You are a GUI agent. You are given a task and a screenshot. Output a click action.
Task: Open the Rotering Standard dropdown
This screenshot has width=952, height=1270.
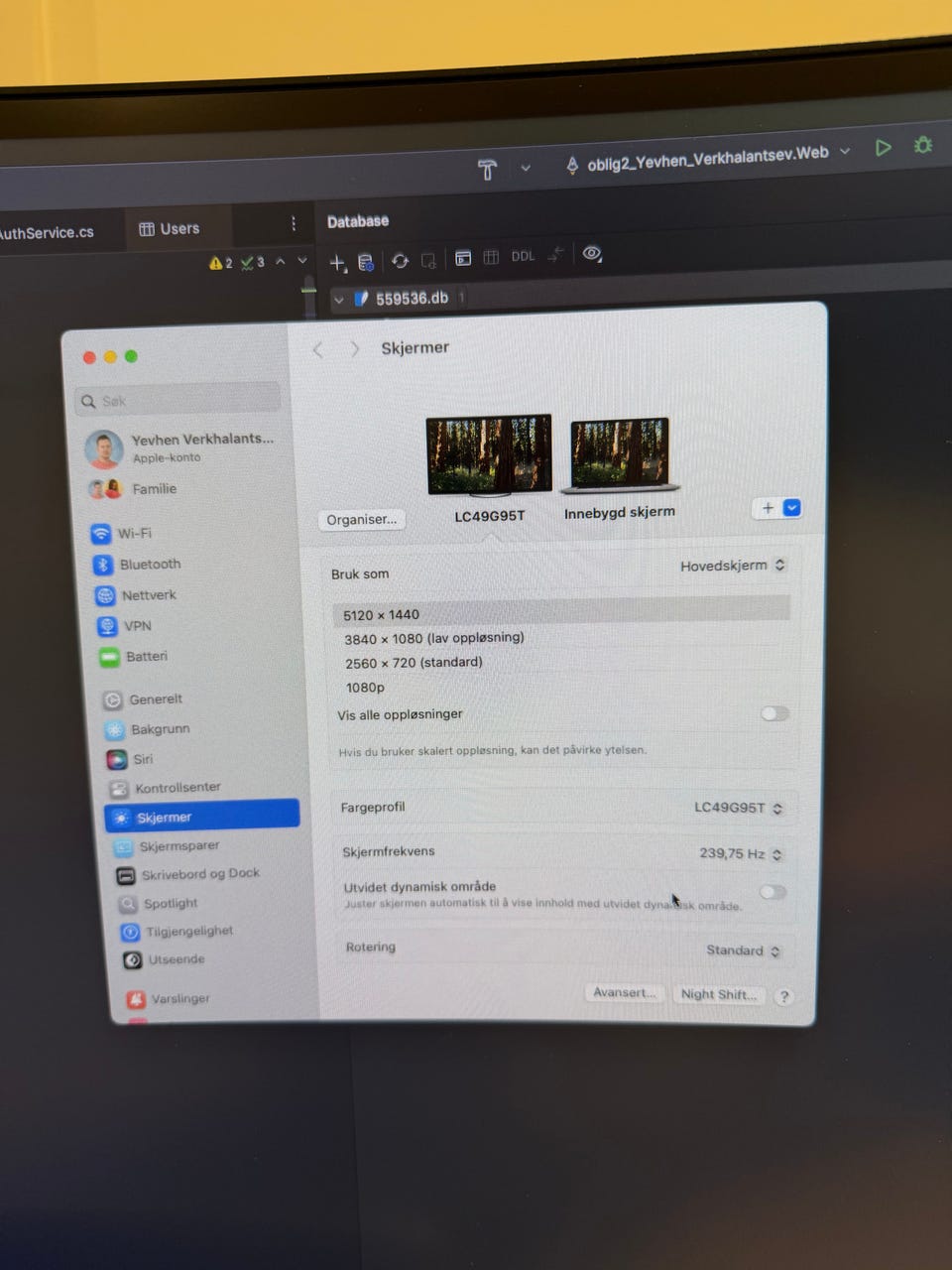click(744, 951)
